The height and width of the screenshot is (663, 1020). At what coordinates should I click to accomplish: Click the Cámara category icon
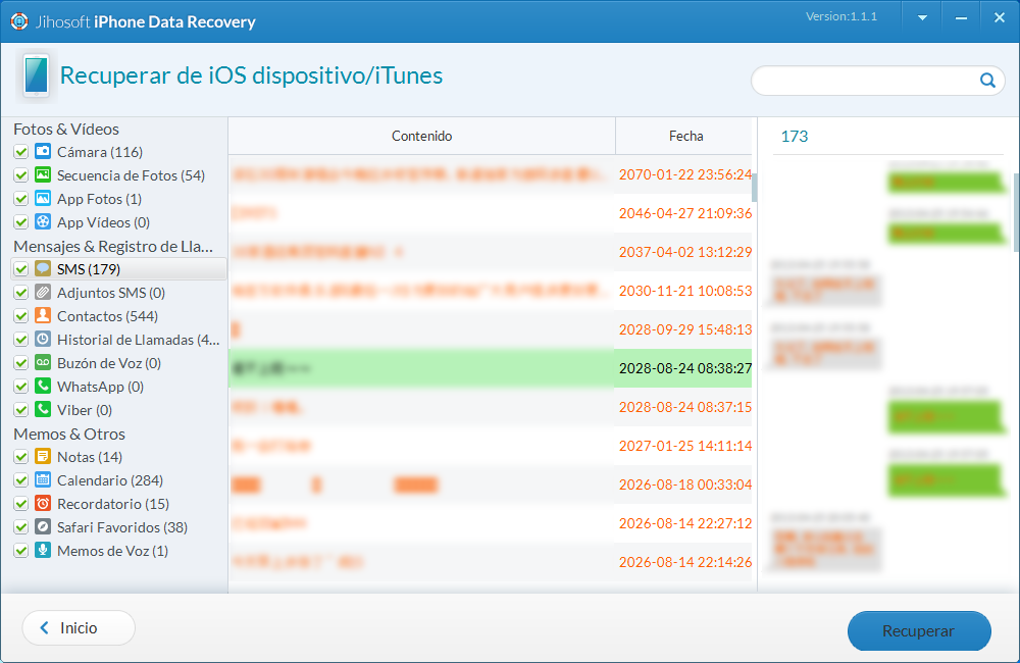(x=43, y=151)
